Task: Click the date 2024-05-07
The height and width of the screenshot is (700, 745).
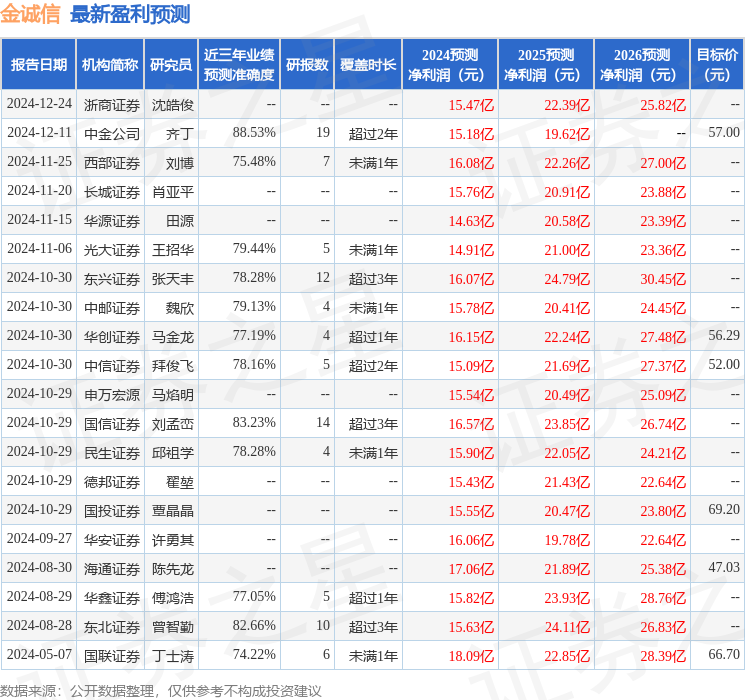Action: pyautogui.click(x=39, y=654)
